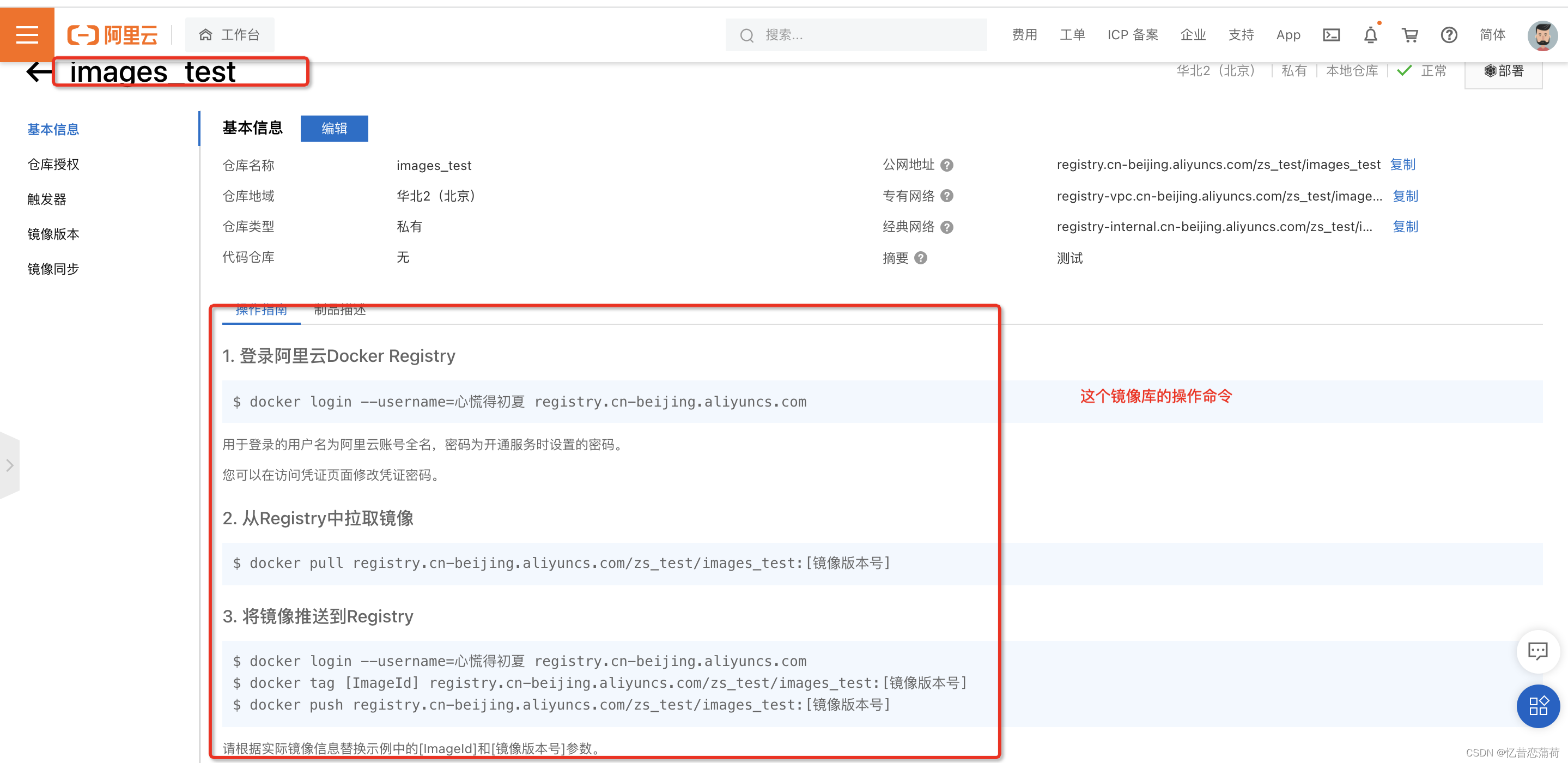Show 专有网络 help tooltip icon
This screenshot has height=763, width=1568.
(x=946, y=196)
